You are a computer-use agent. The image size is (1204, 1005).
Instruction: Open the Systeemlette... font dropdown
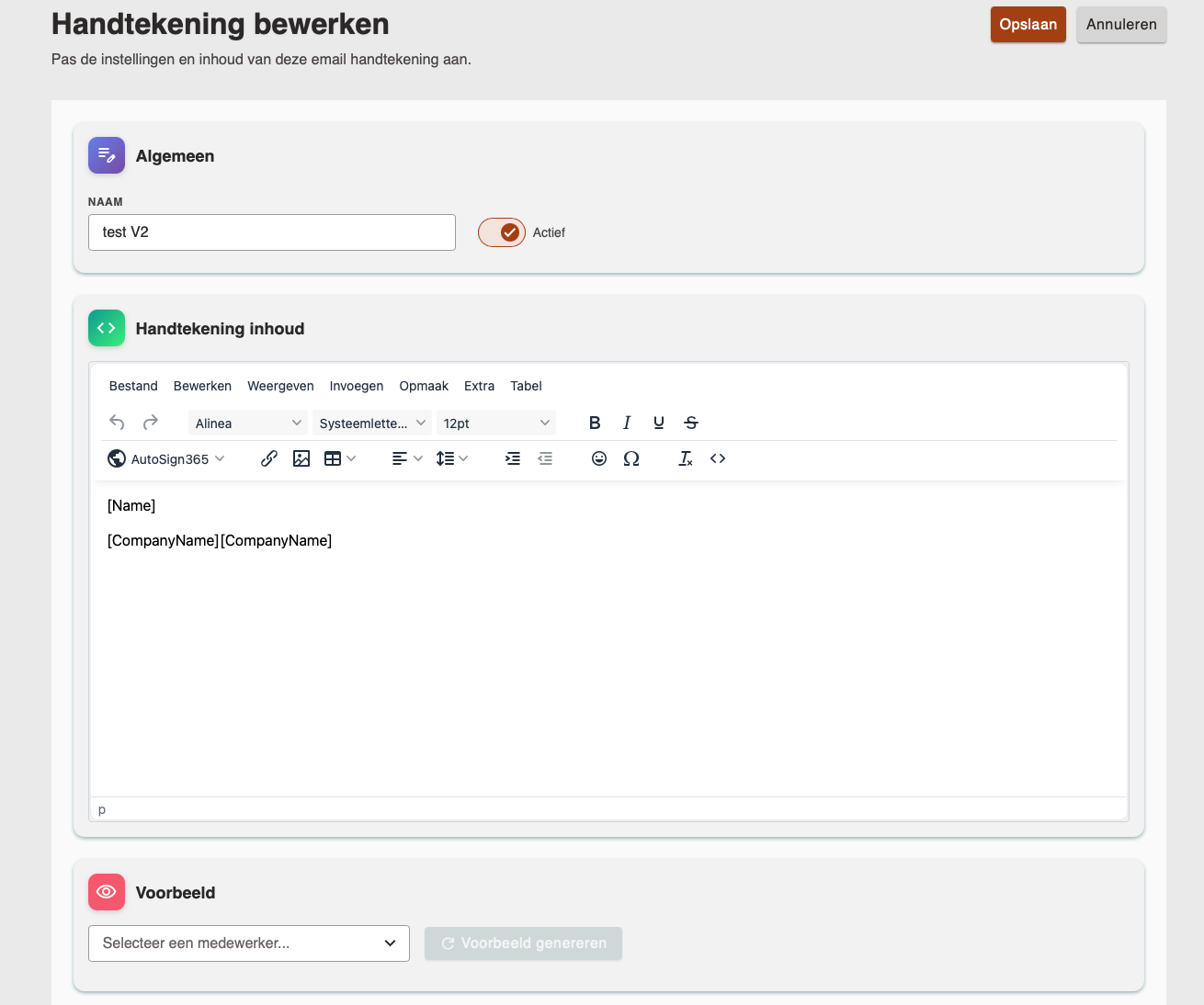click(372, 423)
